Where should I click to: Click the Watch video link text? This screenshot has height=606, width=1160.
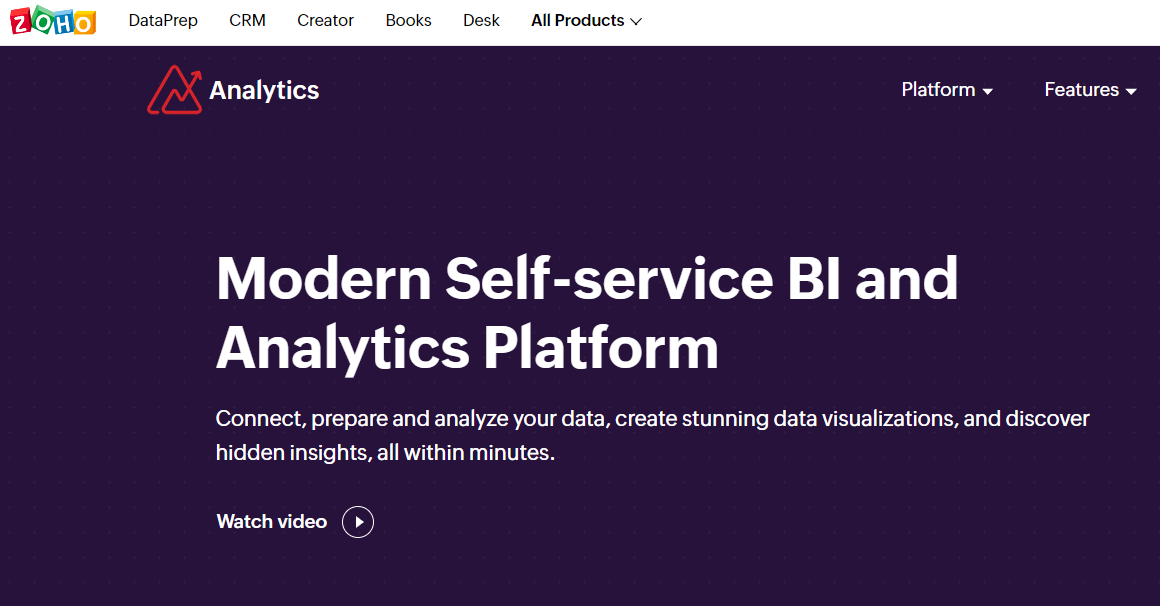tap(271, 521)
